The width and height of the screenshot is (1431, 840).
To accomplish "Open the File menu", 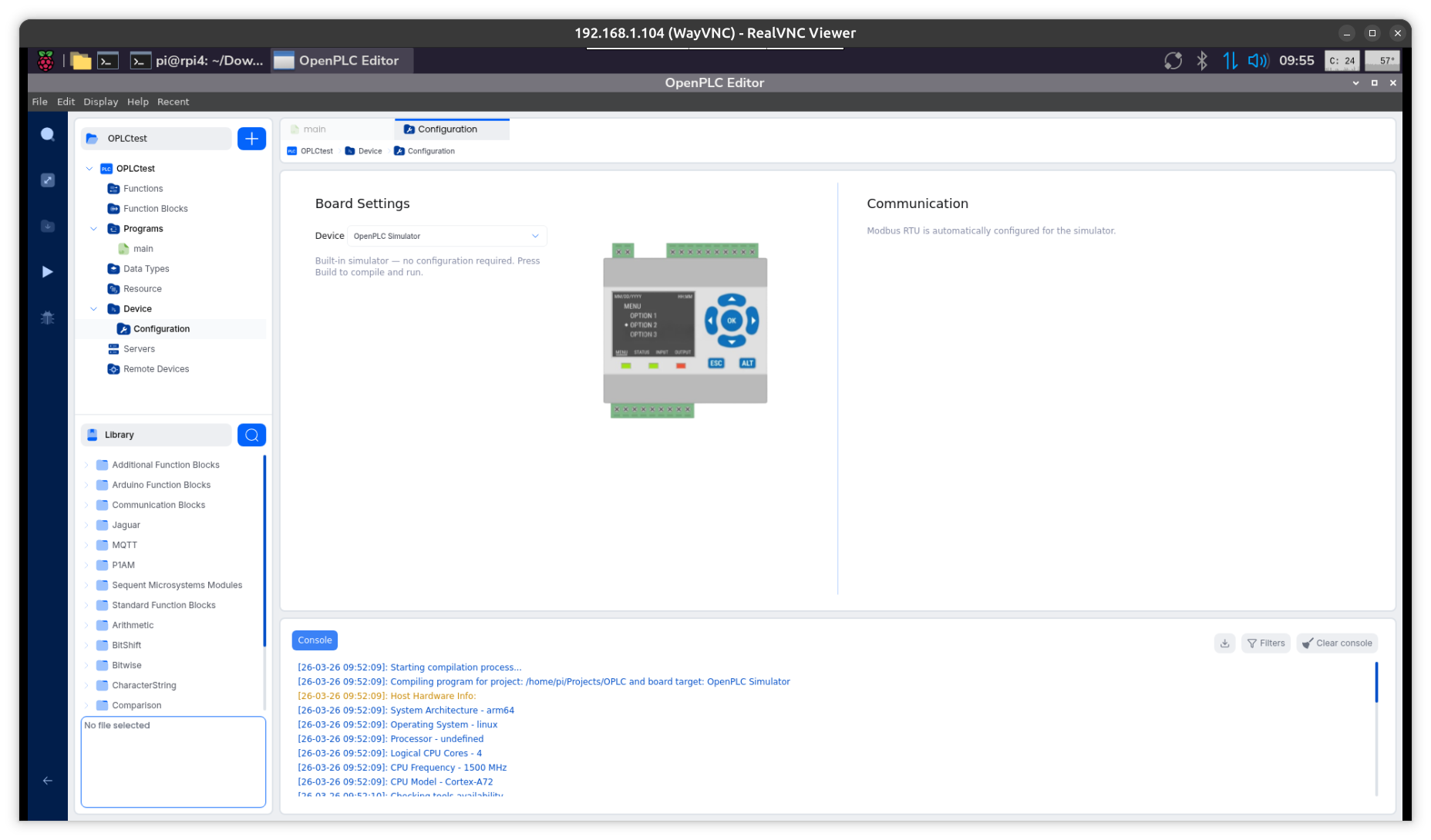I will click(39, 102).
